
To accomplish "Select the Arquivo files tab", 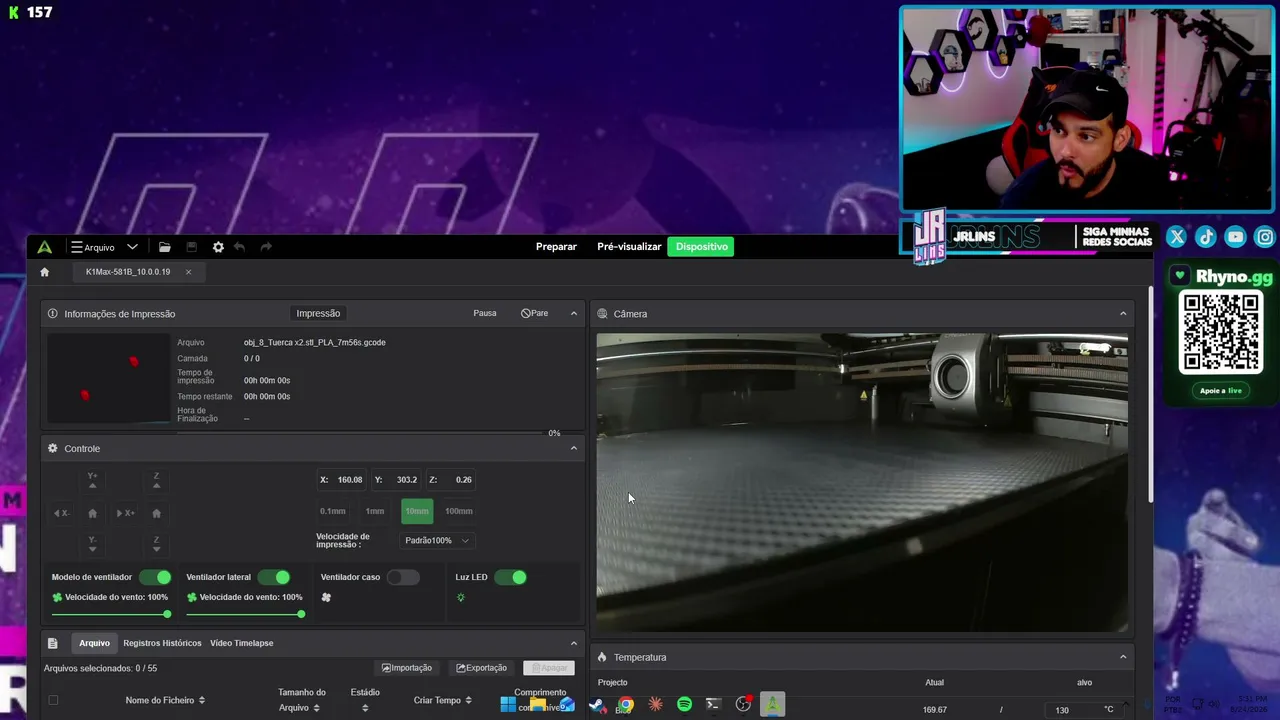I will (x=94, y=643).
